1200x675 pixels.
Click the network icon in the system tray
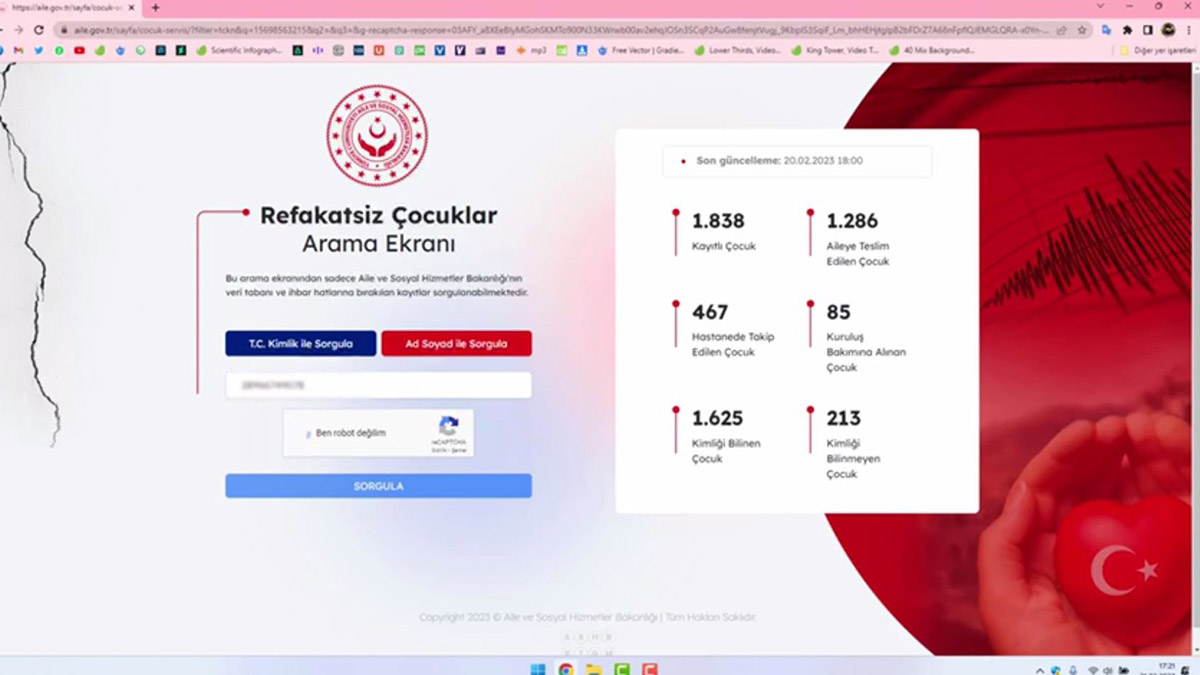click(x=1093, y=668)
